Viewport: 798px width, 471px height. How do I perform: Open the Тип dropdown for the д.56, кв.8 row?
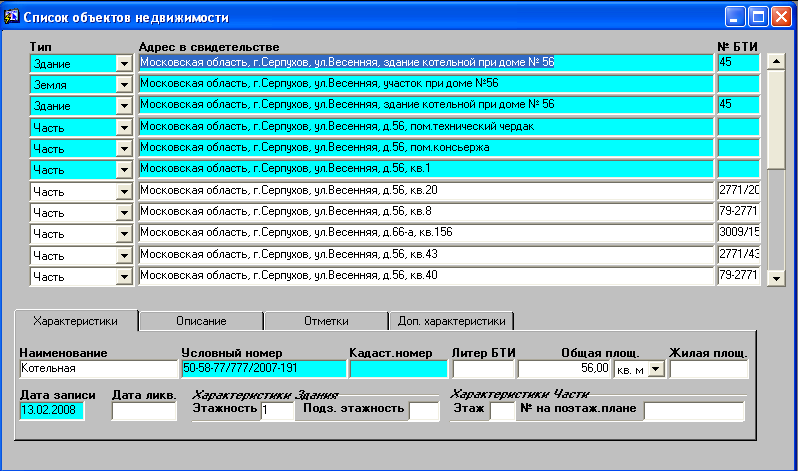click(x=124, y=212)
